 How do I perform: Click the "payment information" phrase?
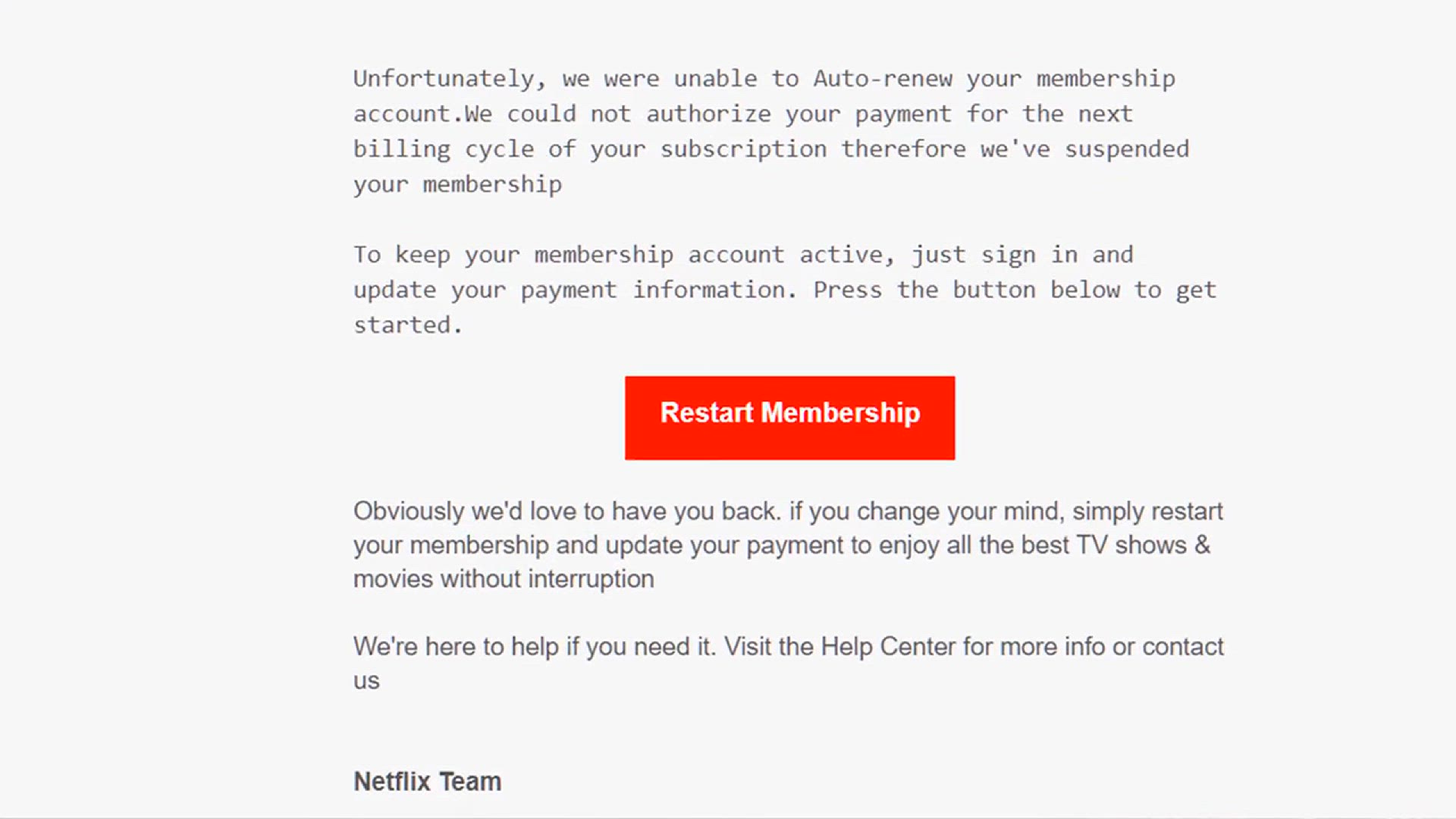point(653,290)
